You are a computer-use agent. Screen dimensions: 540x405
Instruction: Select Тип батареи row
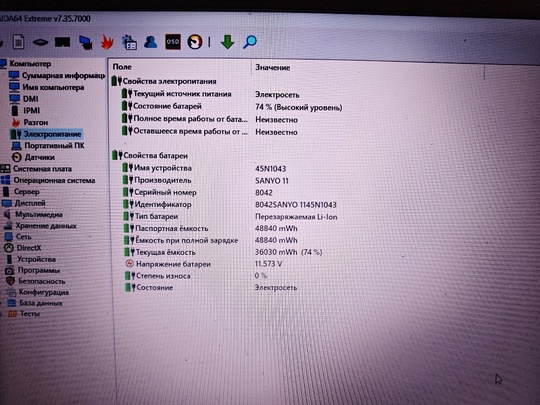pyautogui.click(x=230, y=216)
